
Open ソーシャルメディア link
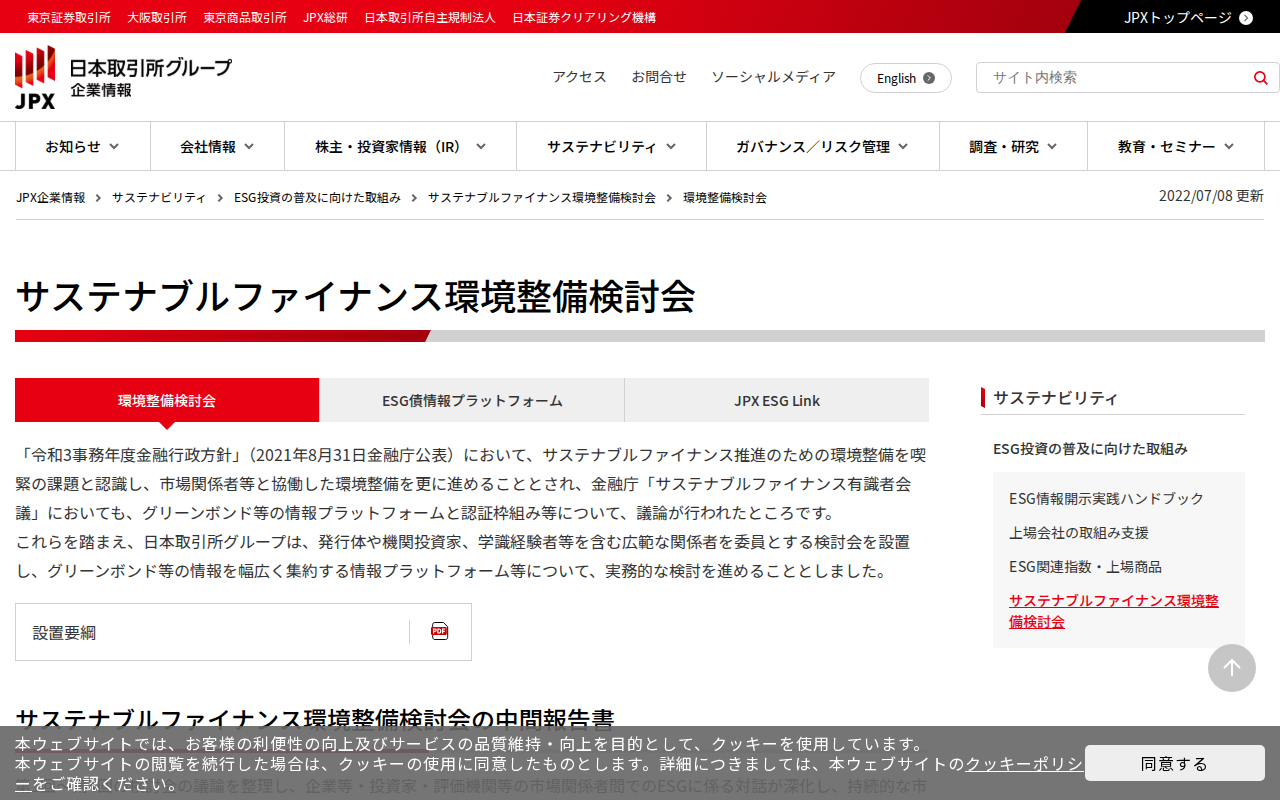773,77
